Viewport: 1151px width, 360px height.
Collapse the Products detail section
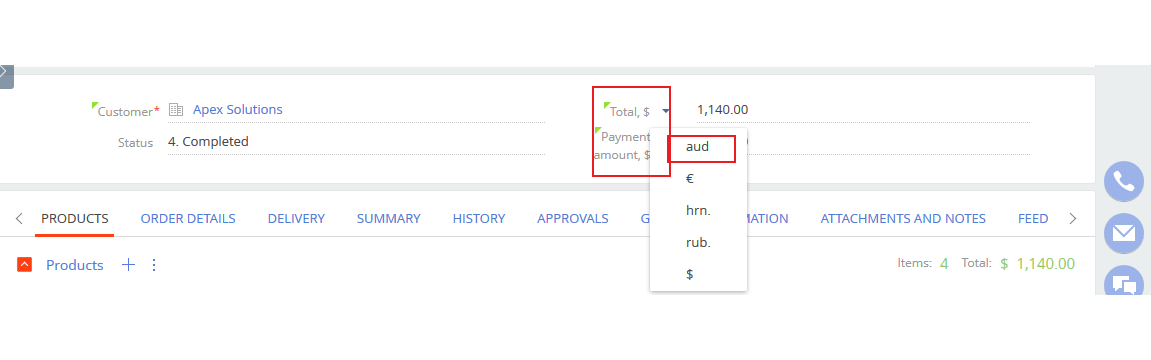click(x=24, y=264)
